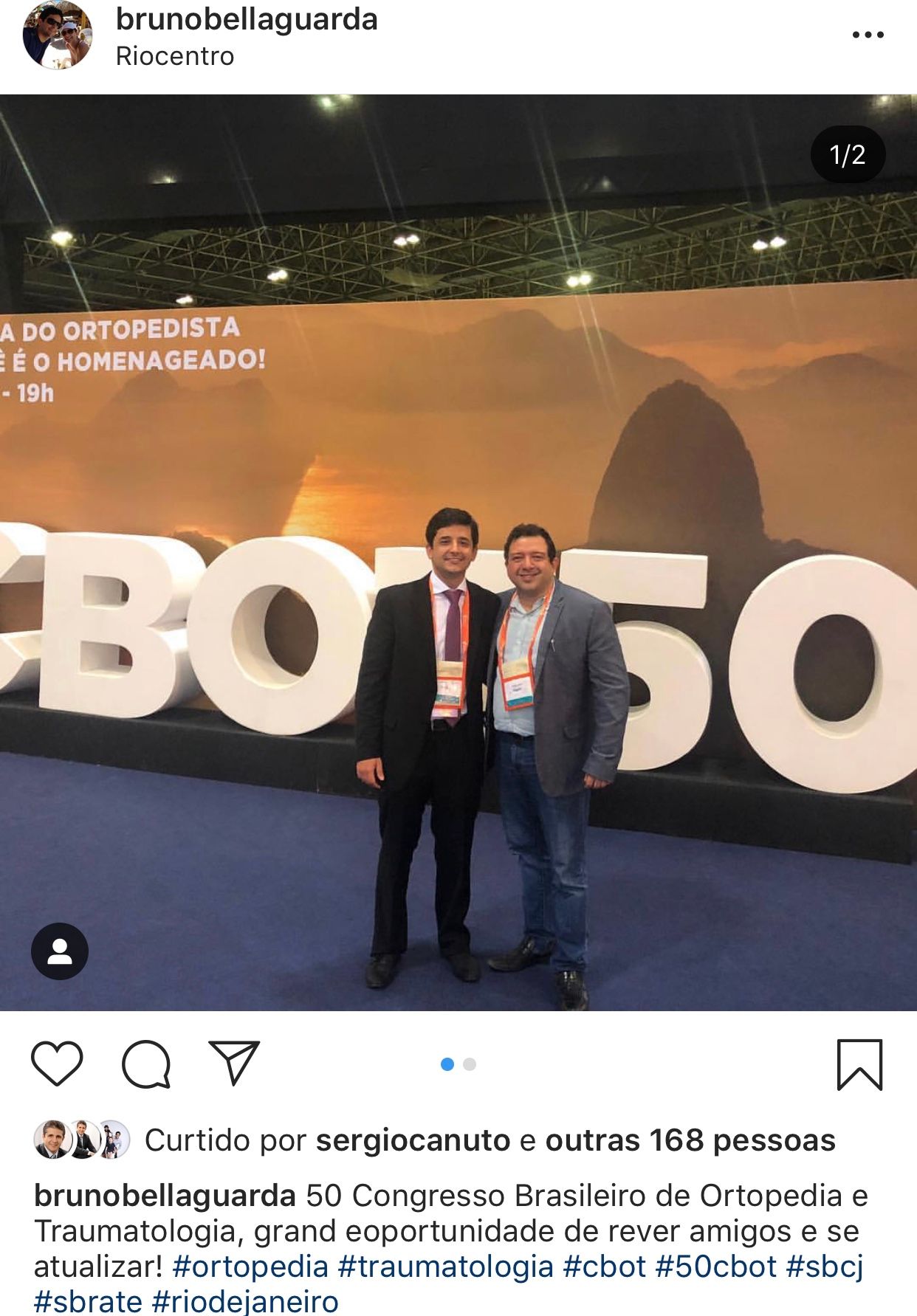Open the #riodejaneiro hashtag
Screen dimensions: 917x1316
(245, 1301)
